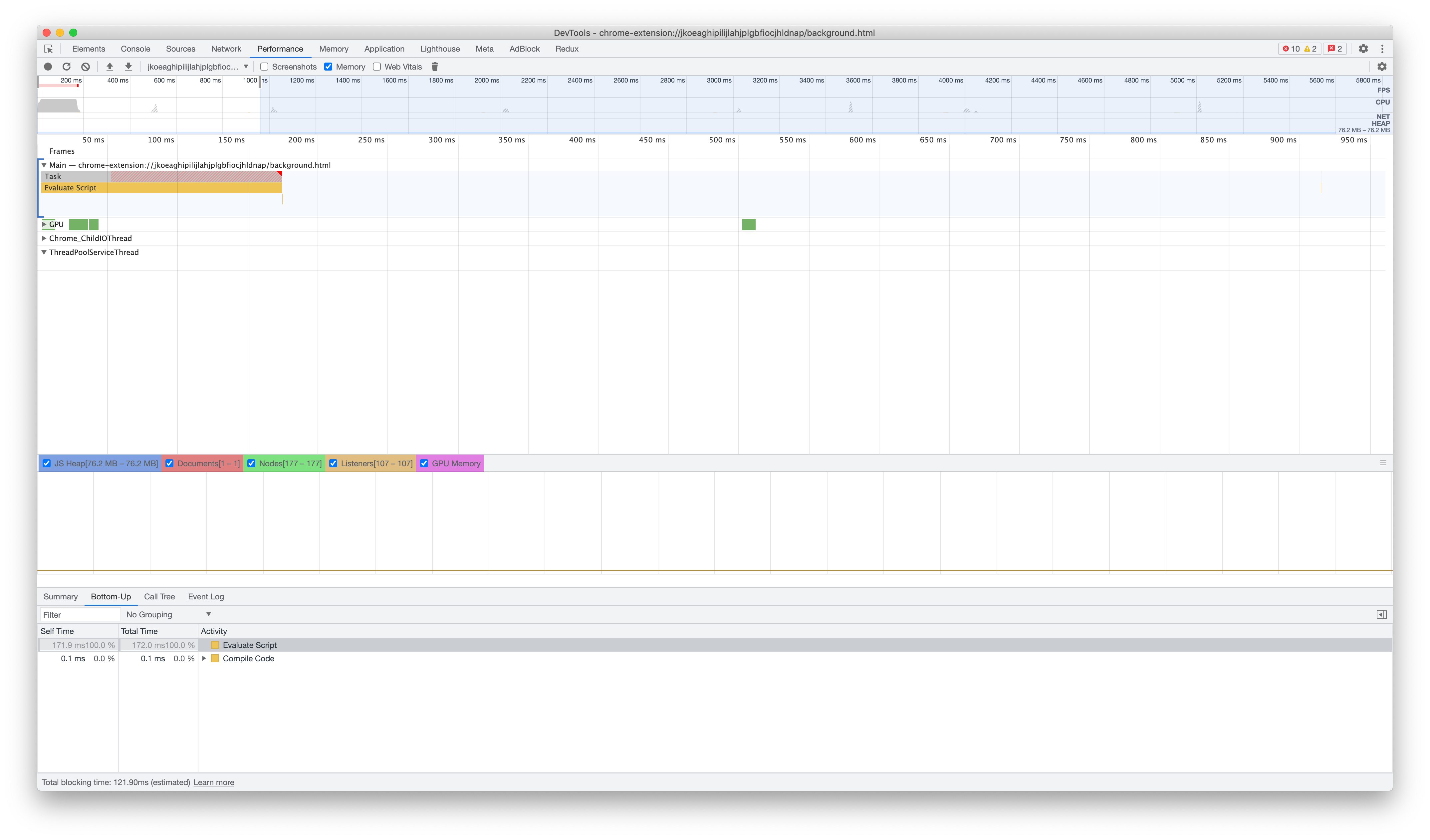Switch to the Network tab
Screen dimensions: 1430x840
point(226,49)
